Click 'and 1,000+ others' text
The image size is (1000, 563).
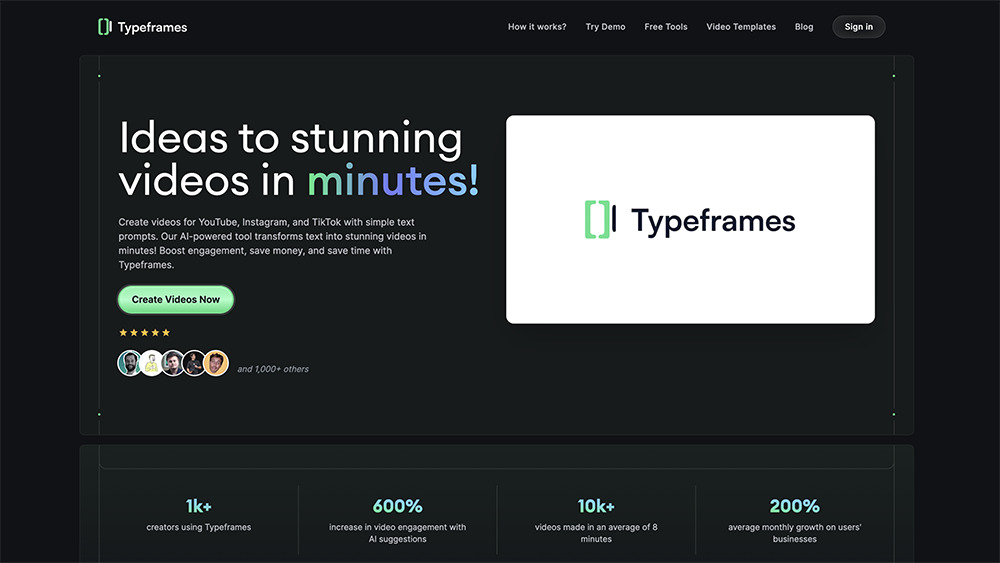pyautogui.click(x=273, y=369)
